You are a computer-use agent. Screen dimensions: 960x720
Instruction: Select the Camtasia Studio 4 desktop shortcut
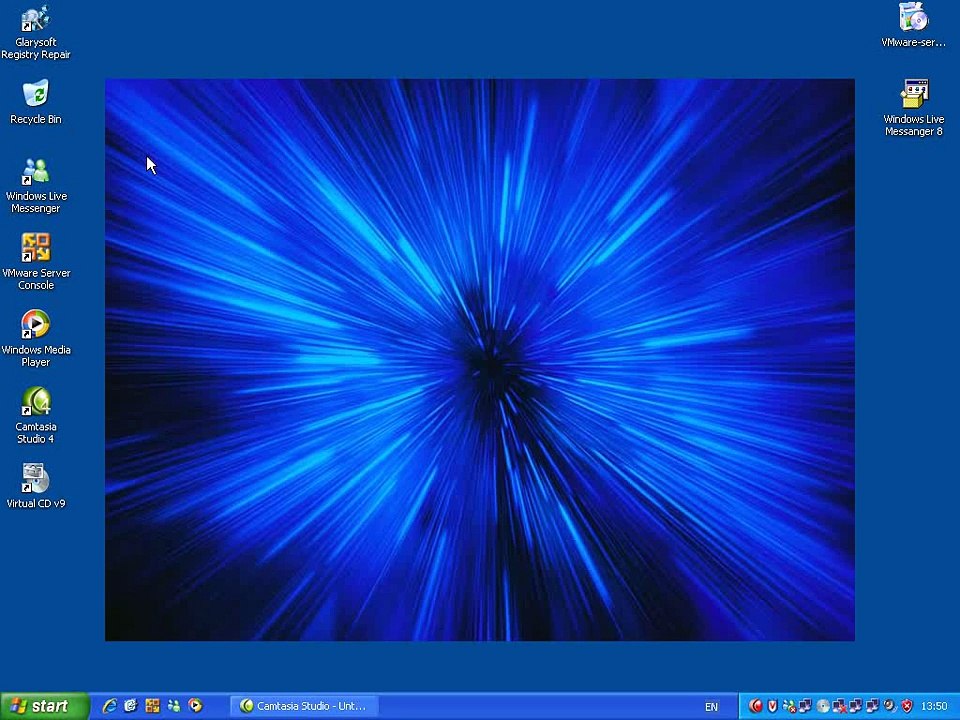[x=36, y=416]
